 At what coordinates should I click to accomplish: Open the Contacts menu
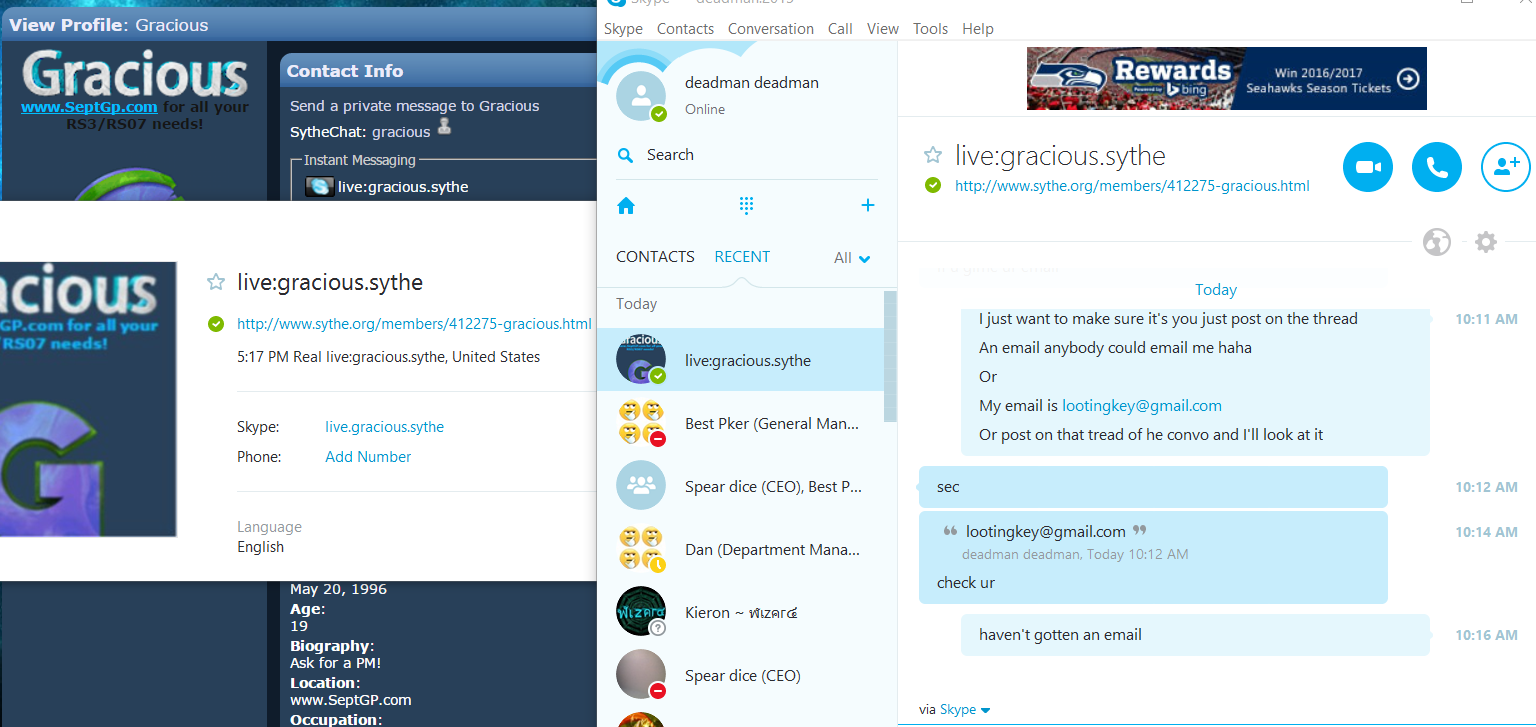click(x=685, y=29)
